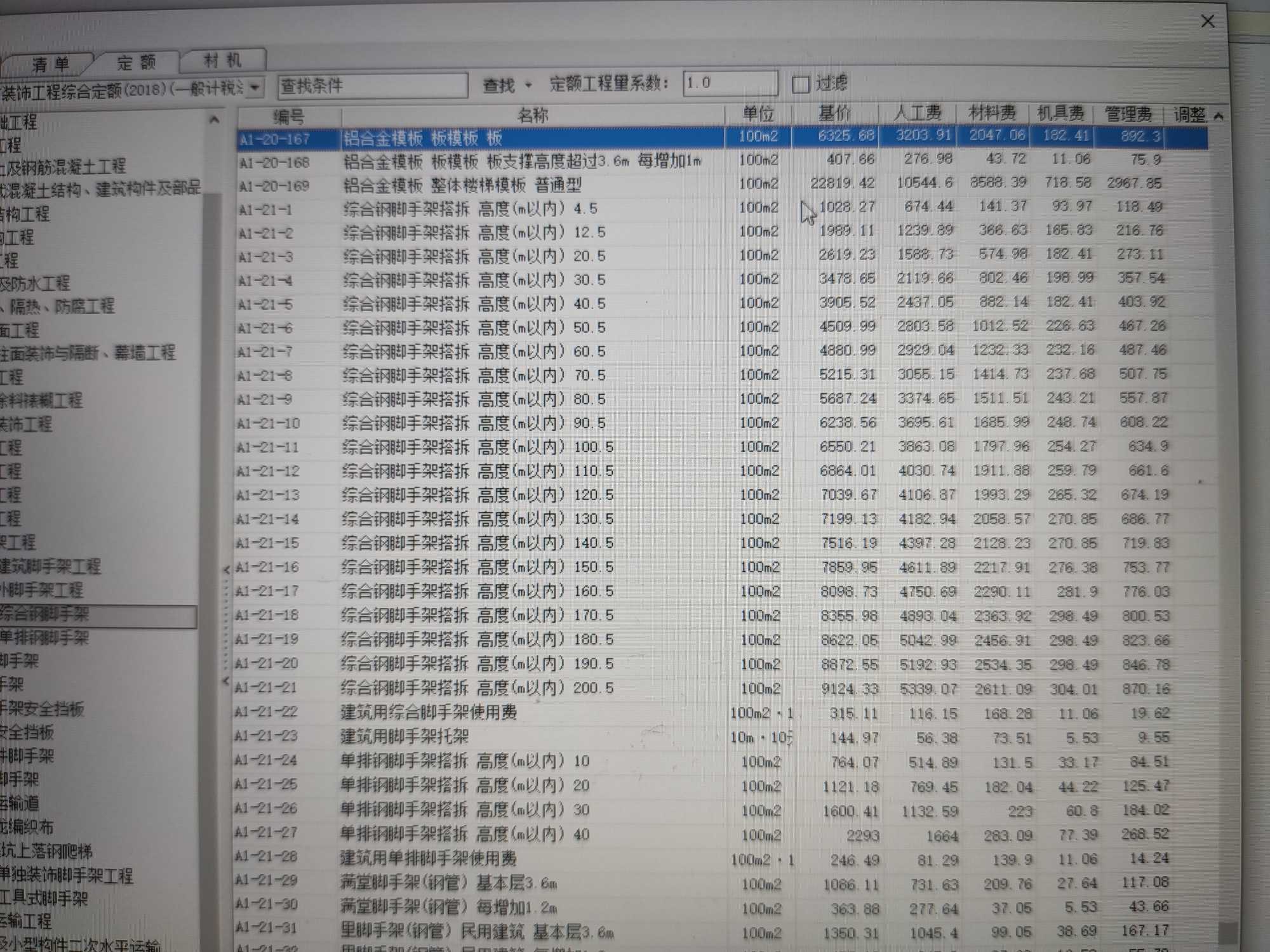Click the 定额工程量系数 input field

click(x=730, y=83)
